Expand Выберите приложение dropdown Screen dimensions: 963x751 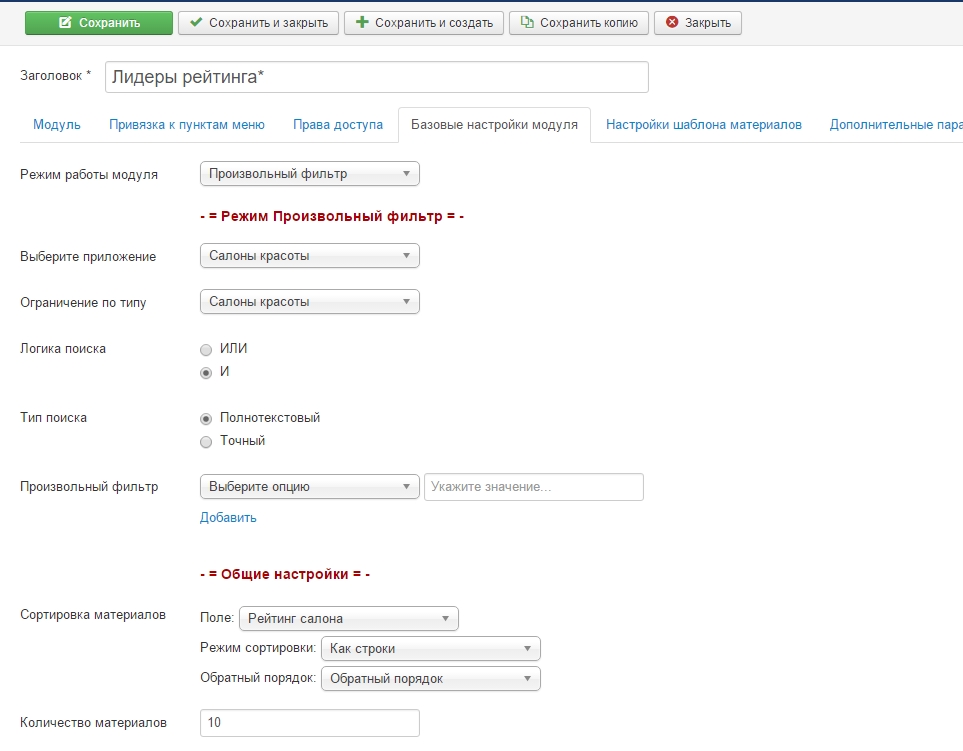[309, 256]
